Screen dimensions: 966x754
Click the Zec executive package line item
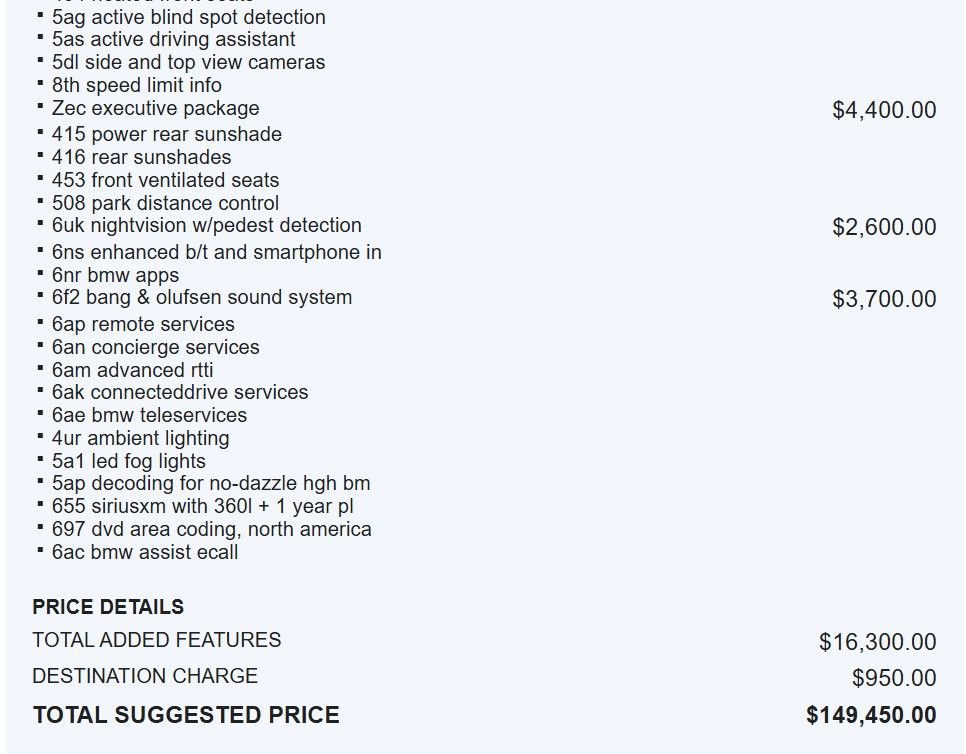click(x=155, y=109)
